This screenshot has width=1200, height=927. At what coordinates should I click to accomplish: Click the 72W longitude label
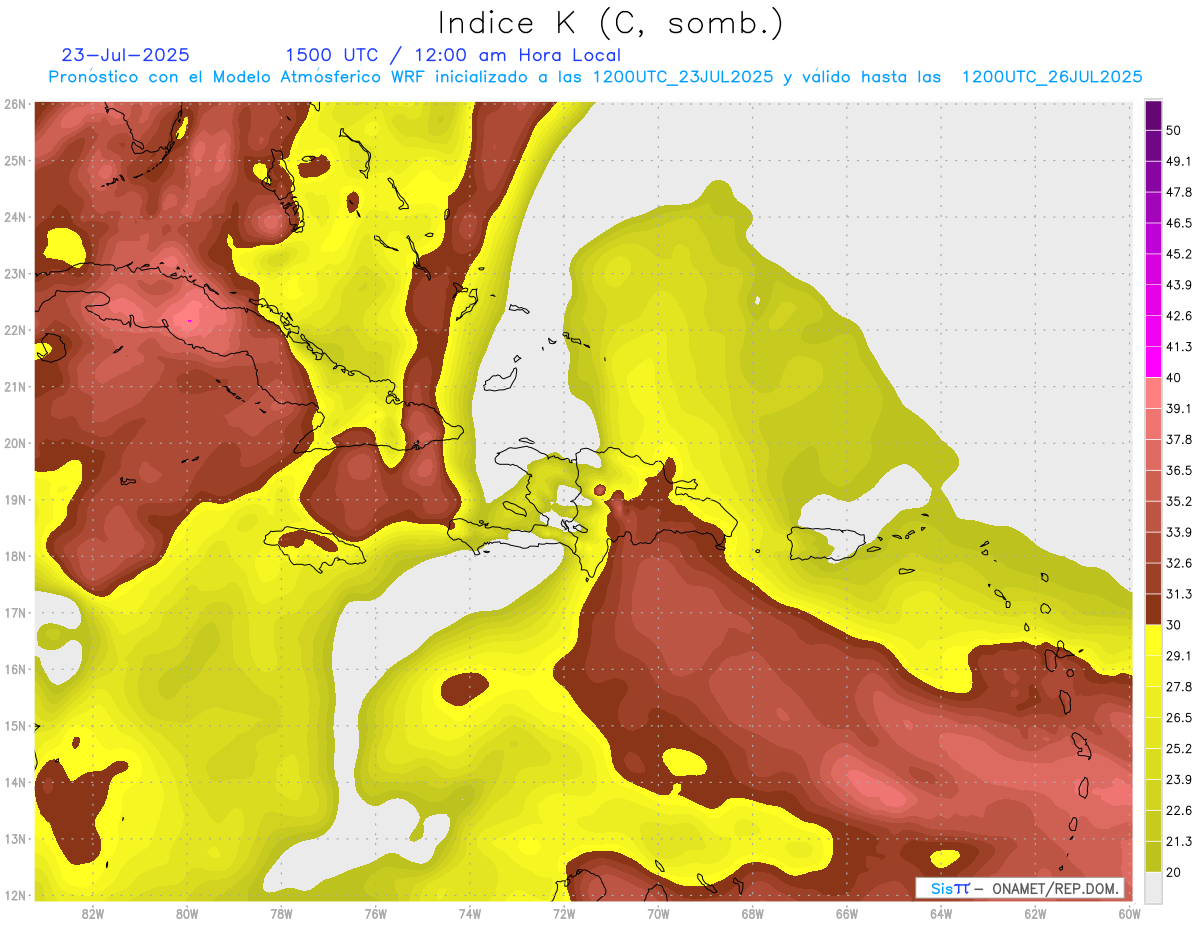564,914
